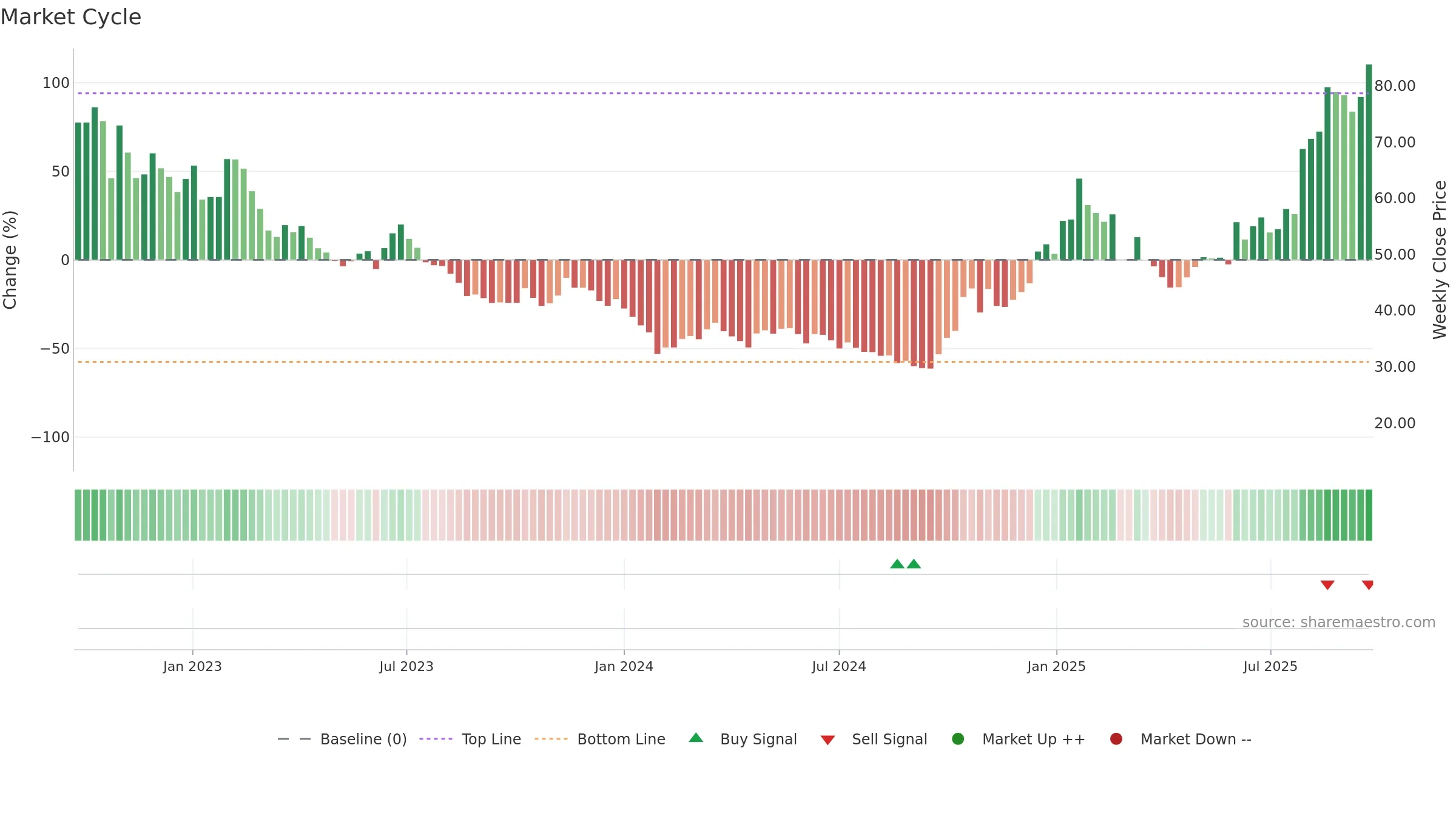This screenshot has width=1456, height=819.
Task: Click the Jul 2024 axis label
Action: (839, 666)
